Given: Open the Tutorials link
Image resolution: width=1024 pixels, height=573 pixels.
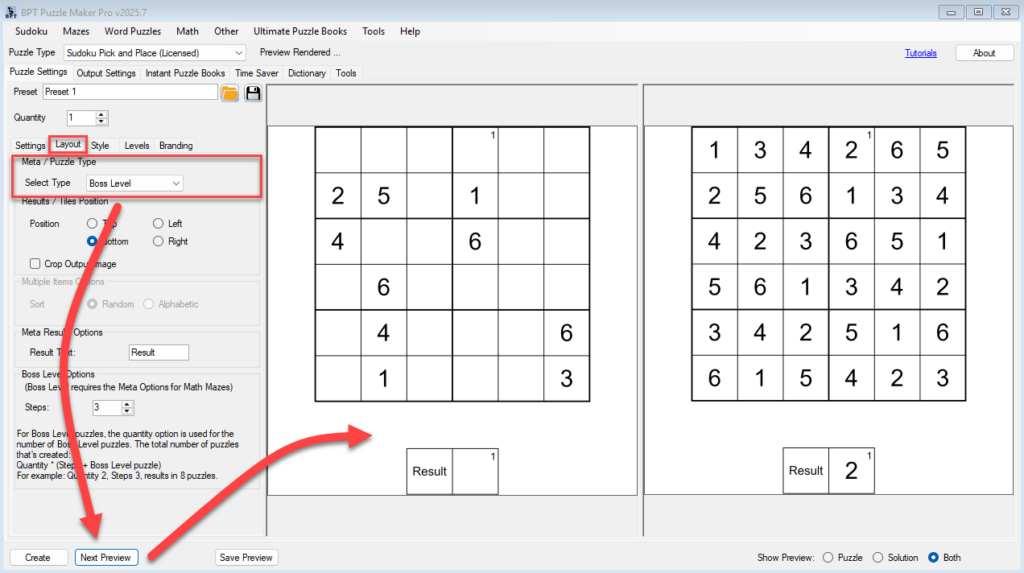Looking at the screenshot, I should click(920, 53).
